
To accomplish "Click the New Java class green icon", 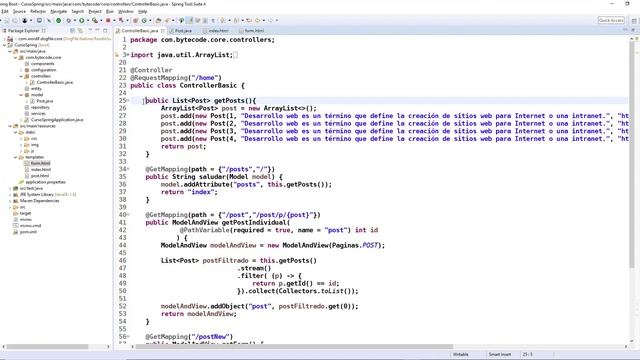I will coord(144,20).
